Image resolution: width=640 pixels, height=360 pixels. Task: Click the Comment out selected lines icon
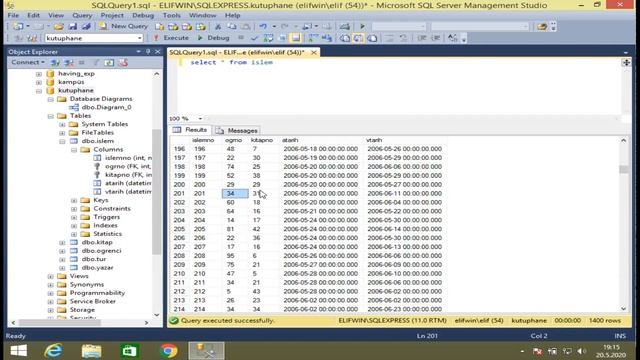389,38
